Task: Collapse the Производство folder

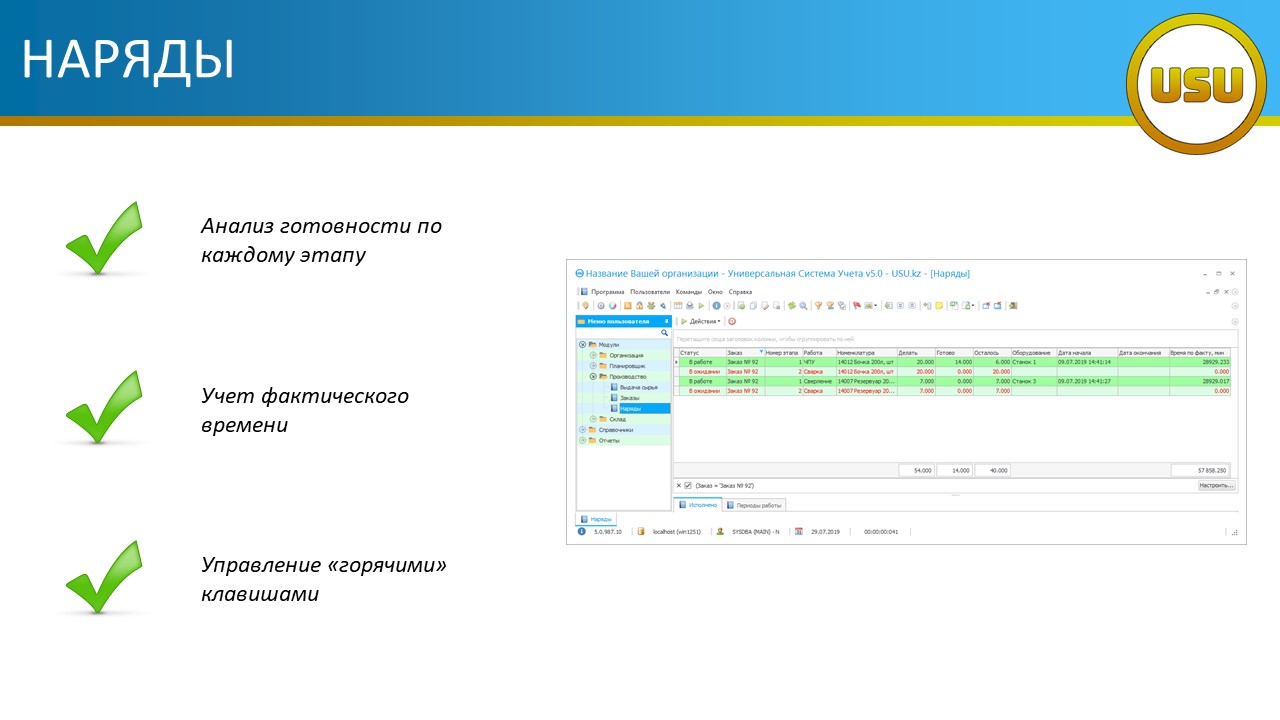Action: (592, 376)
